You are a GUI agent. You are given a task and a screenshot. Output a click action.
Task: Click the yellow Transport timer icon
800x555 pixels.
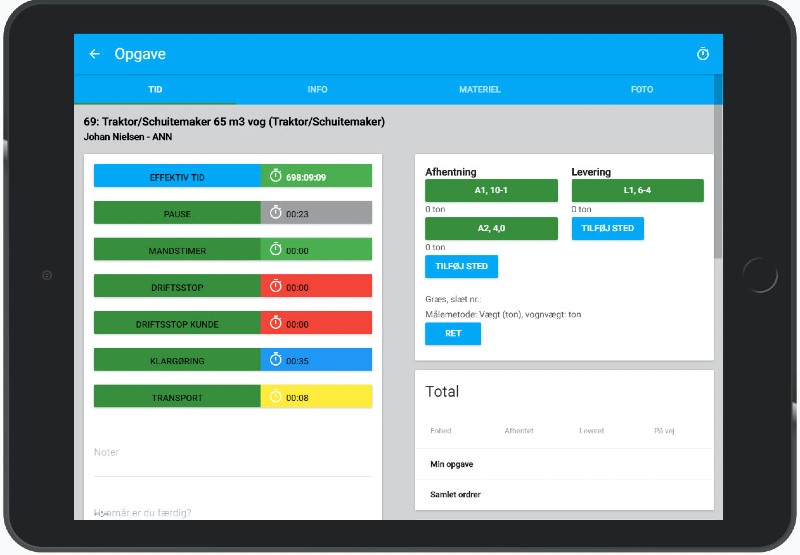pyautogui.click(x=276, y=398)
